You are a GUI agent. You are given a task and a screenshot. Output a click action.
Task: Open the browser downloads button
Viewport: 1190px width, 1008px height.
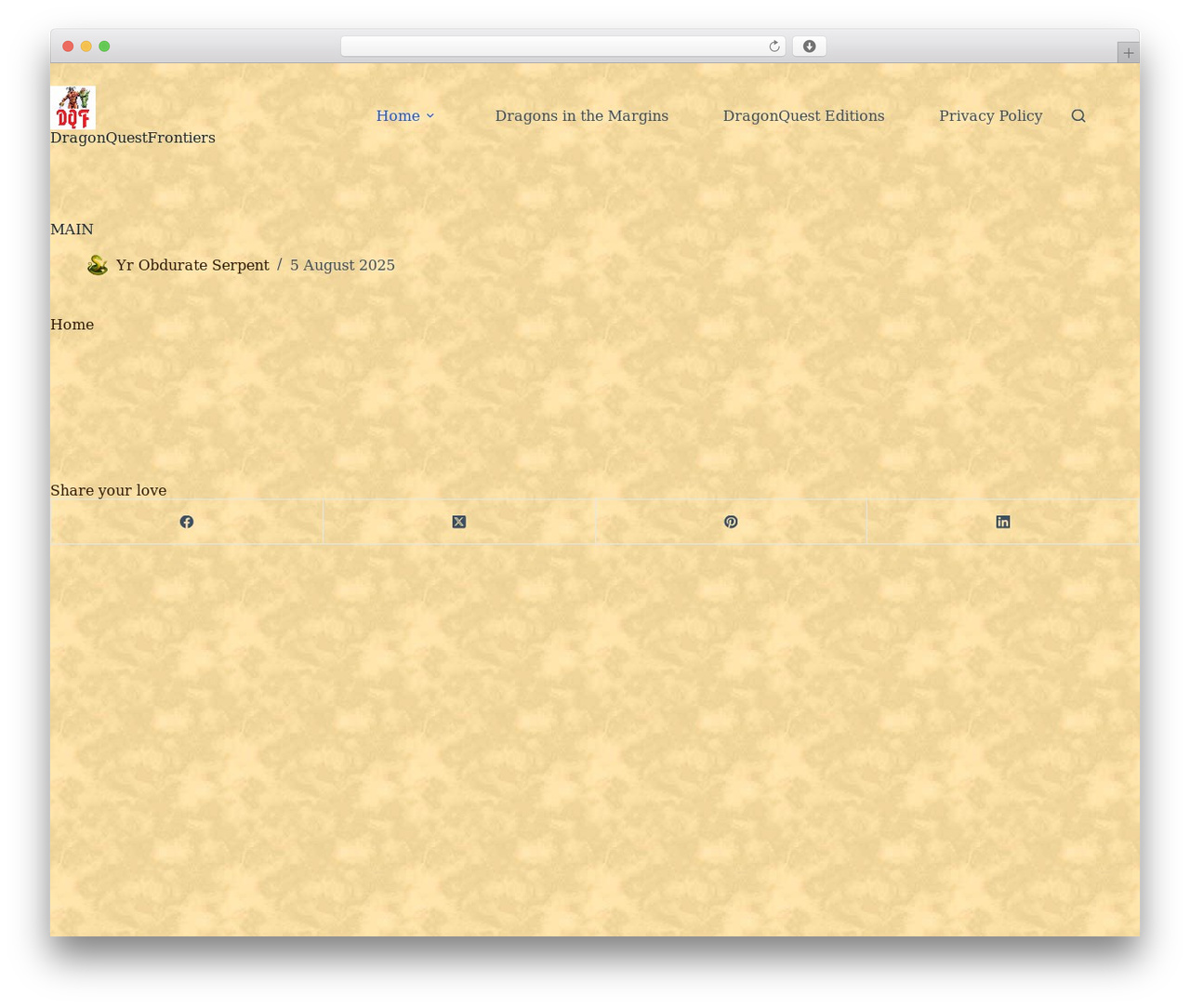pyautogui.click(x=810, y=46)
